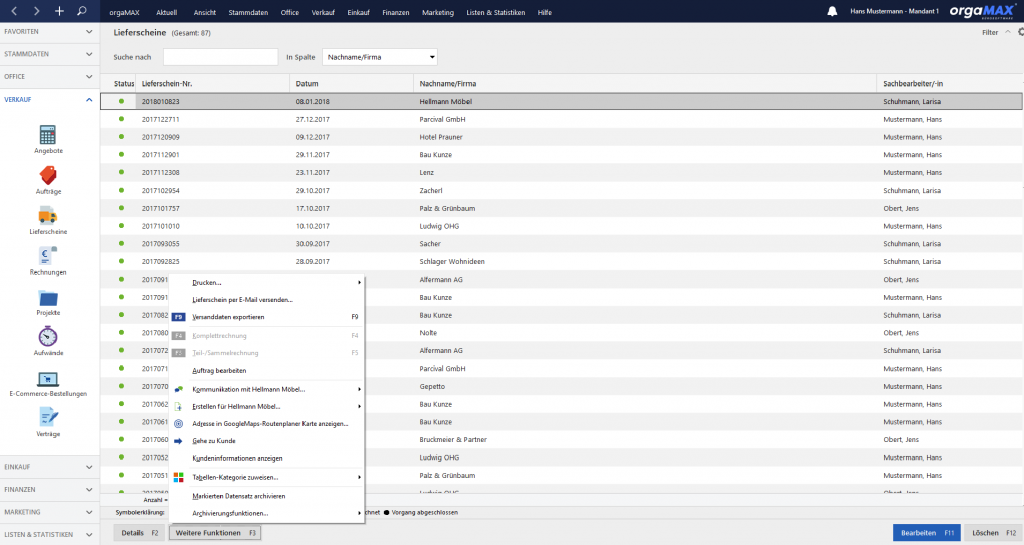Expand the STAMMDATEN sidebar section
Image resolution: width=1024 pixels, height=545 pixels.
pyautogui.click(x=50, y=54)
